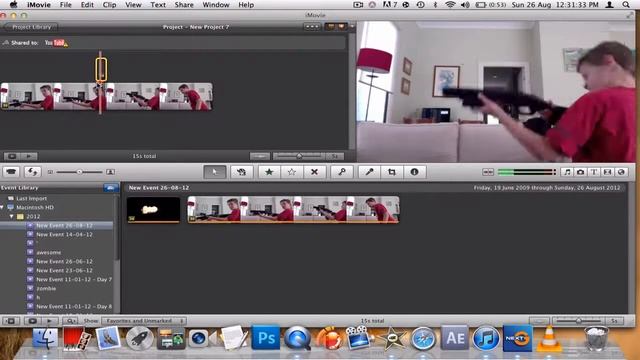The height and width of the screenshot is (360, 640).
Task: Play event clips from beginning
Action: [49, 321]
